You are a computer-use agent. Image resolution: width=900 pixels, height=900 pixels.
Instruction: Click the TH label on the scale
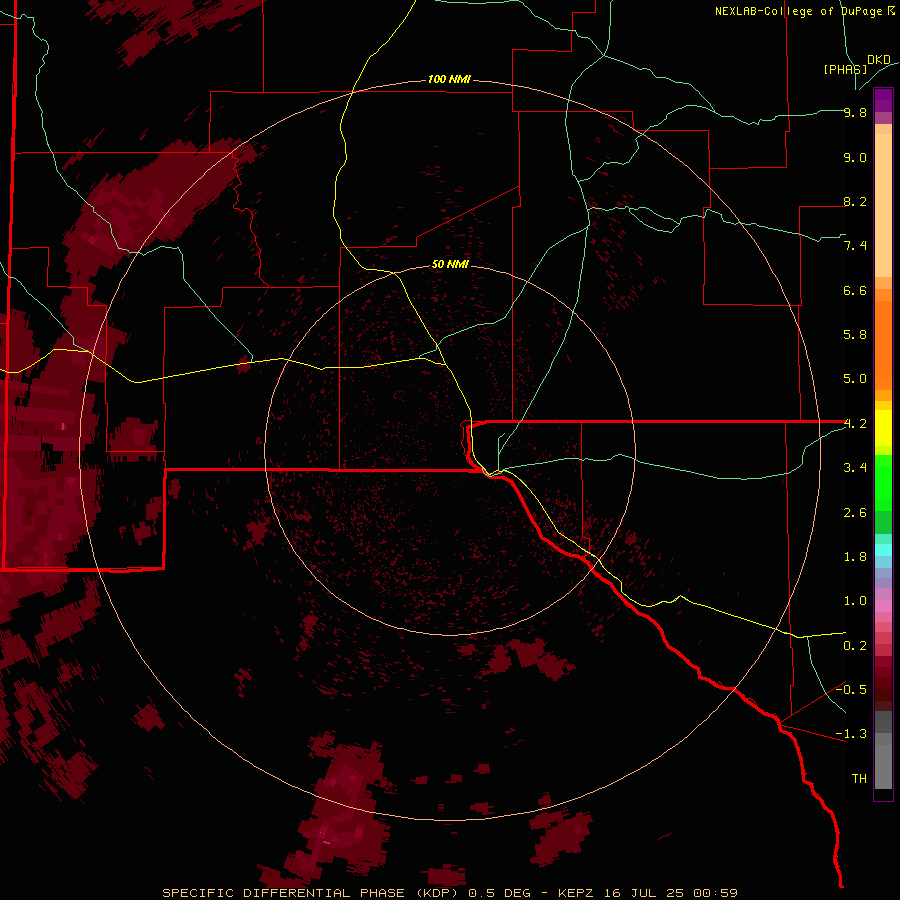tap(859, 779)
